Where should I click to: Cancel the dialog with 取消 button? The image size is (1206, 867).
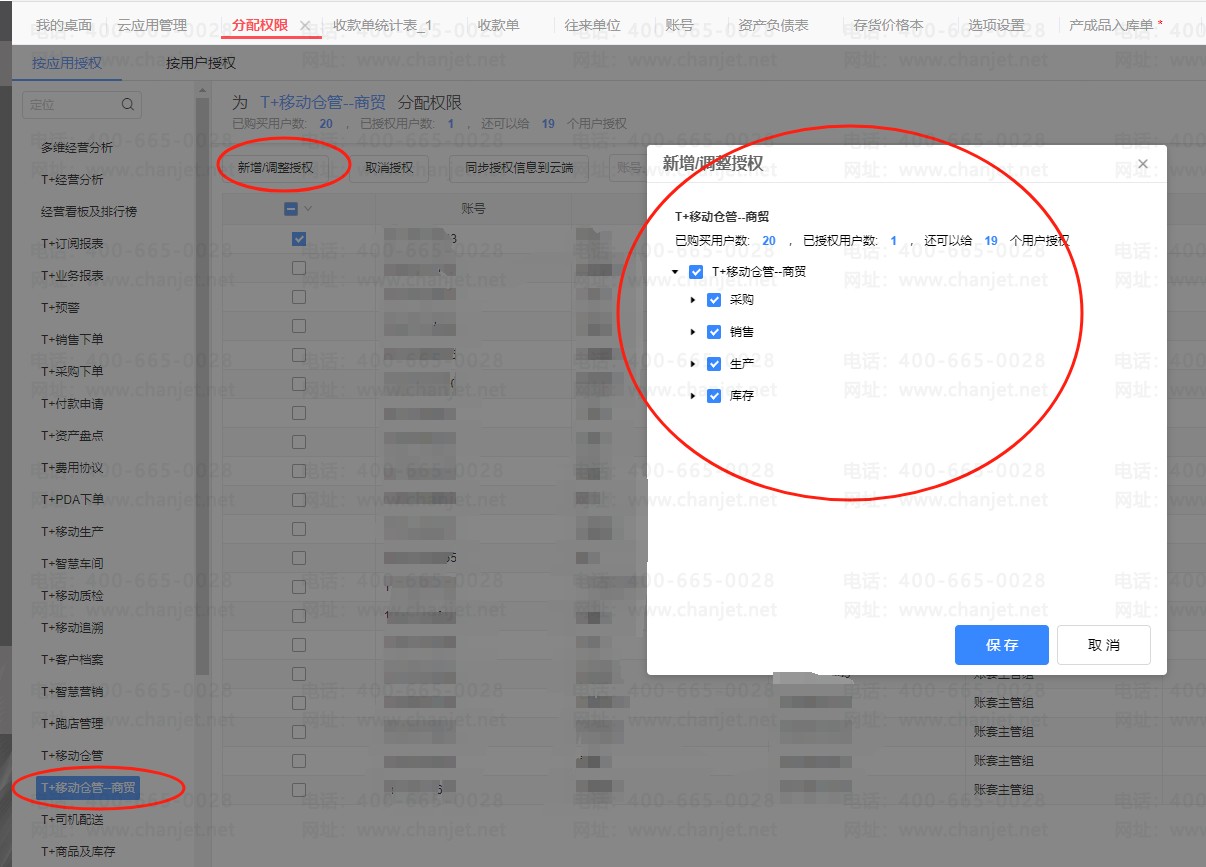(x=1104, y=645)
